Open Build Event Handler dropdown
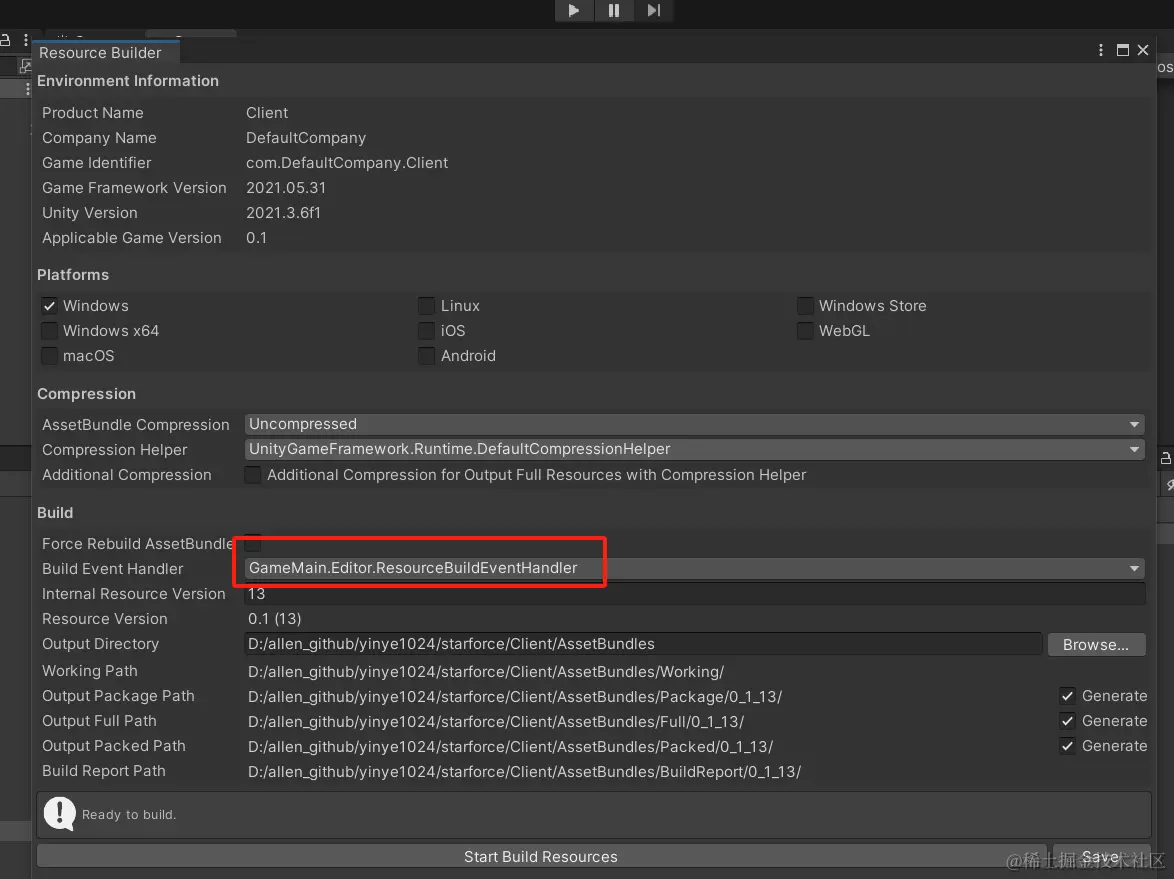 pyautogui.click(x=695, y=568)
